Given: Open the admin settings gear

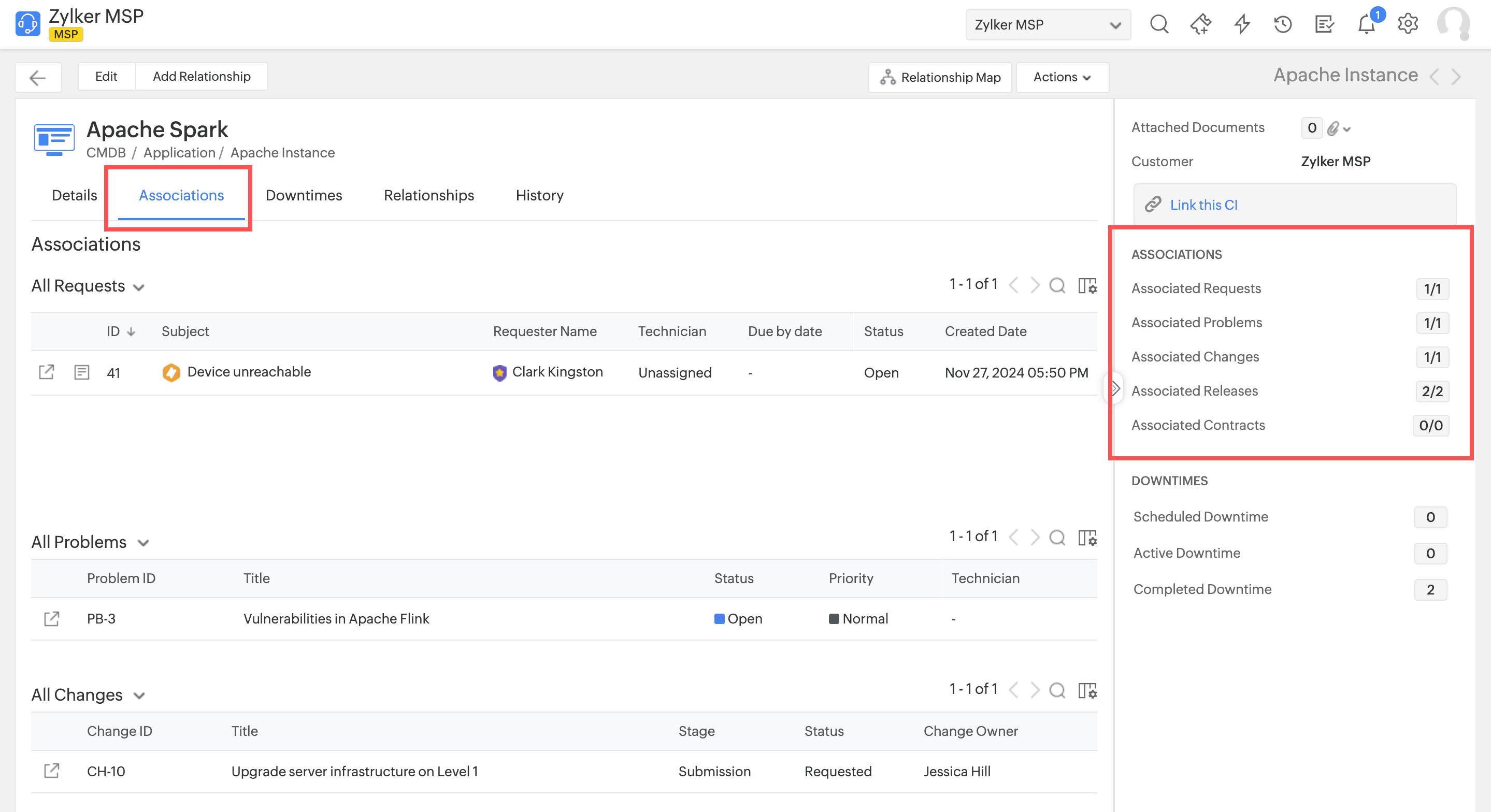Looking at the screenshot, I should pos(1408,24).
